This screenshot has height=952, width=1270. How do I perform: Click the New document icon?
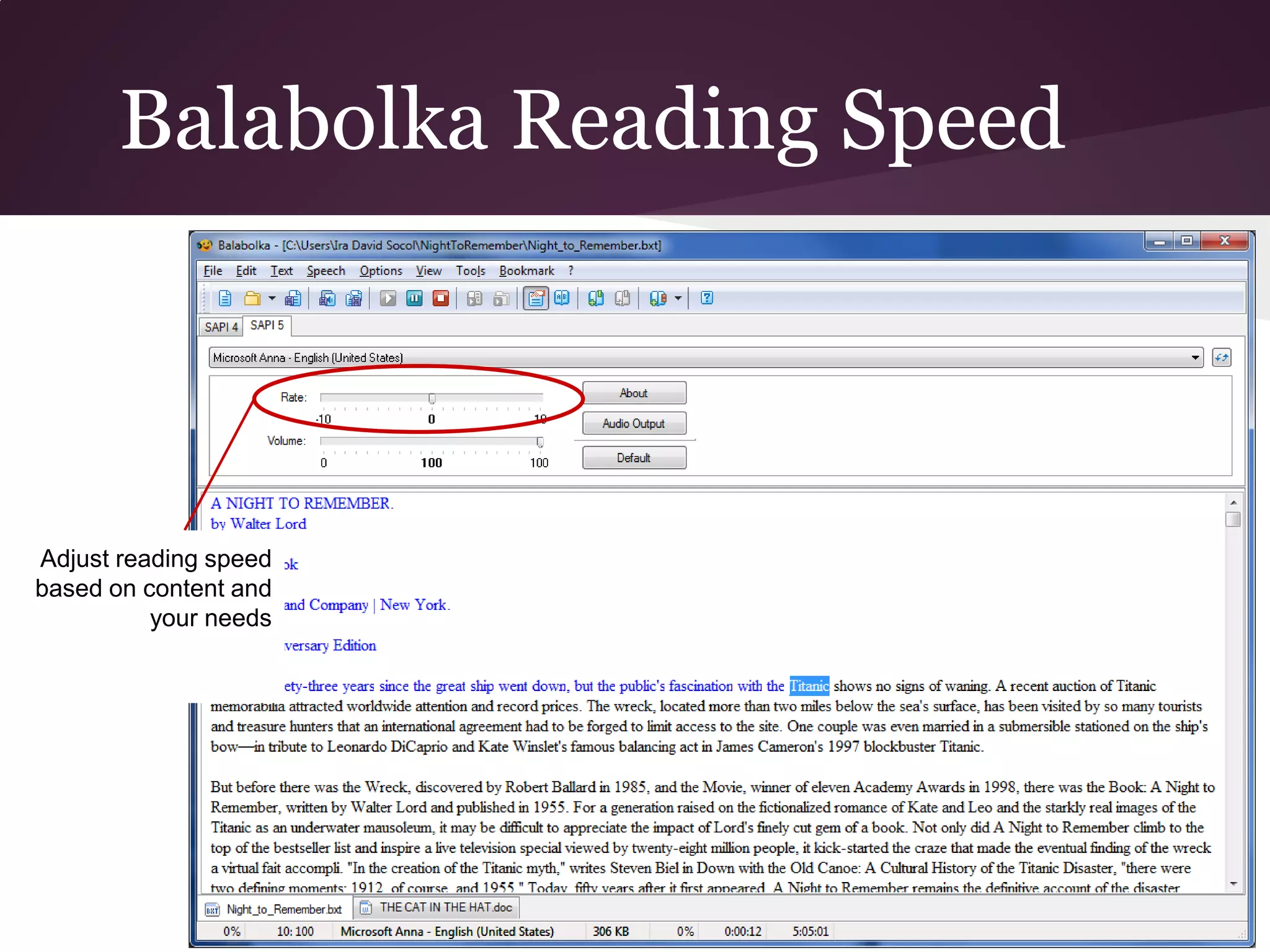225,299
